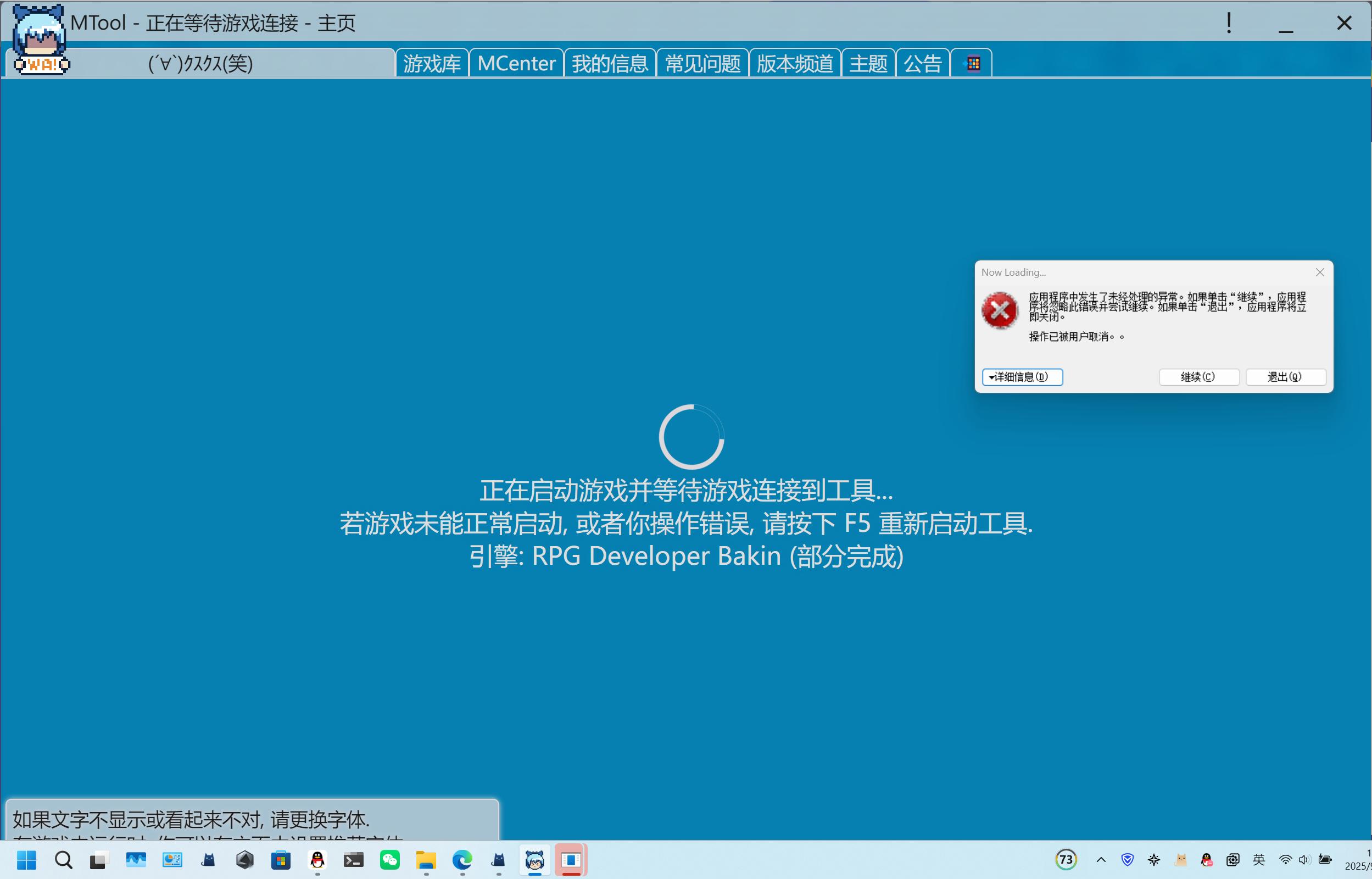Open the colorful grid icon tab

tap(973, 63)
